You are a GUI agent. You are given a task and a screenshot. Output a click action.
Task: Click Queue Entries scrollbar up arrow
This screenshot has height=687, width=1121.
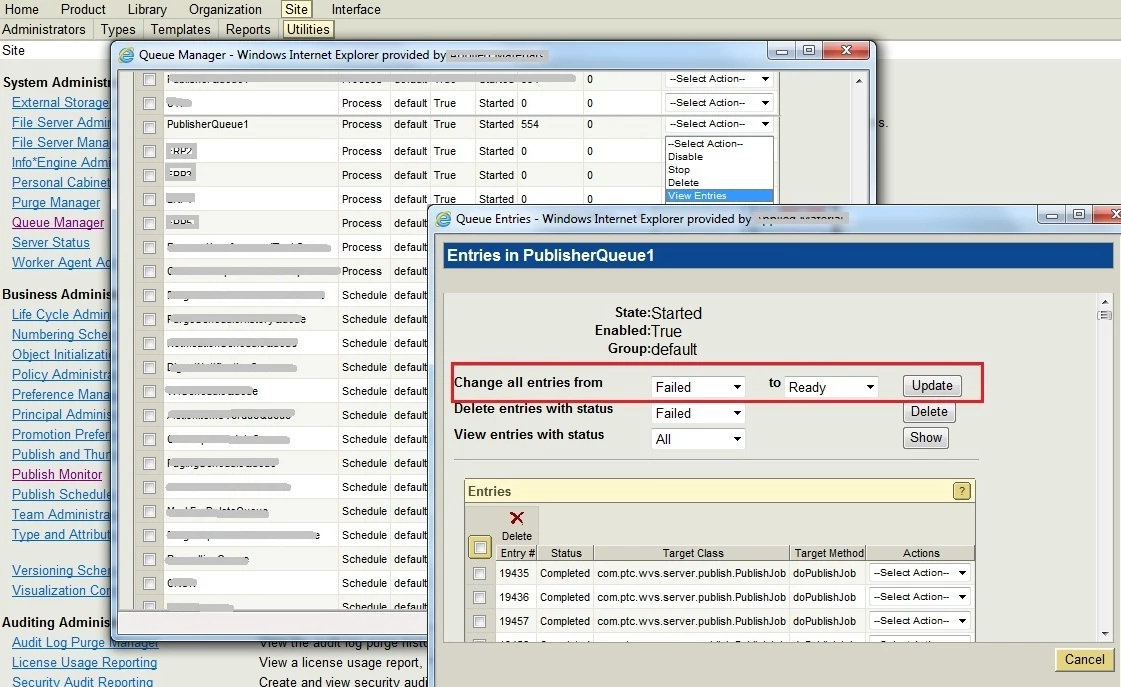point(1105,302)
